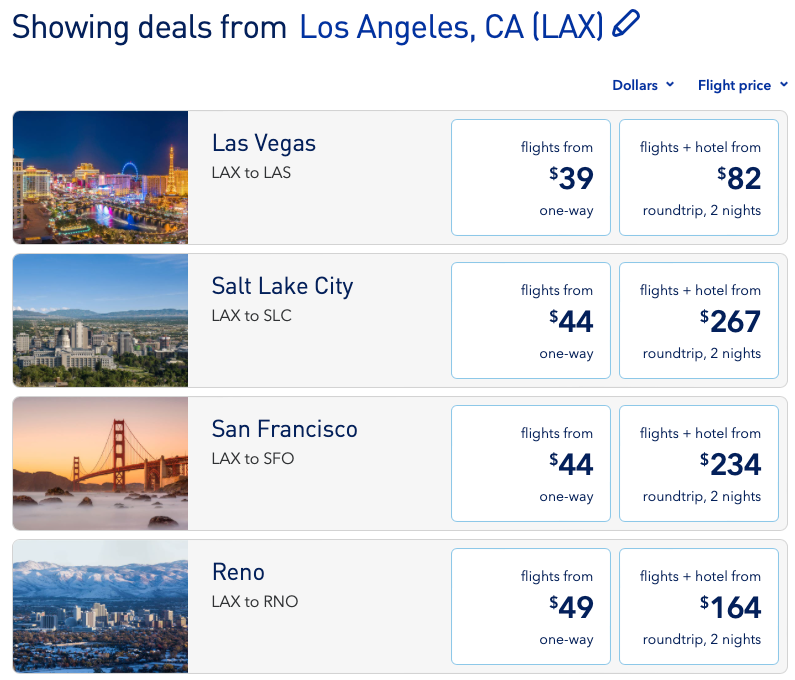Image resolution: width=795 pixels, height=680 pixels.
Task: Click the Los Angeles, CA (LAX) origin link
Action: tap(451, 27)
